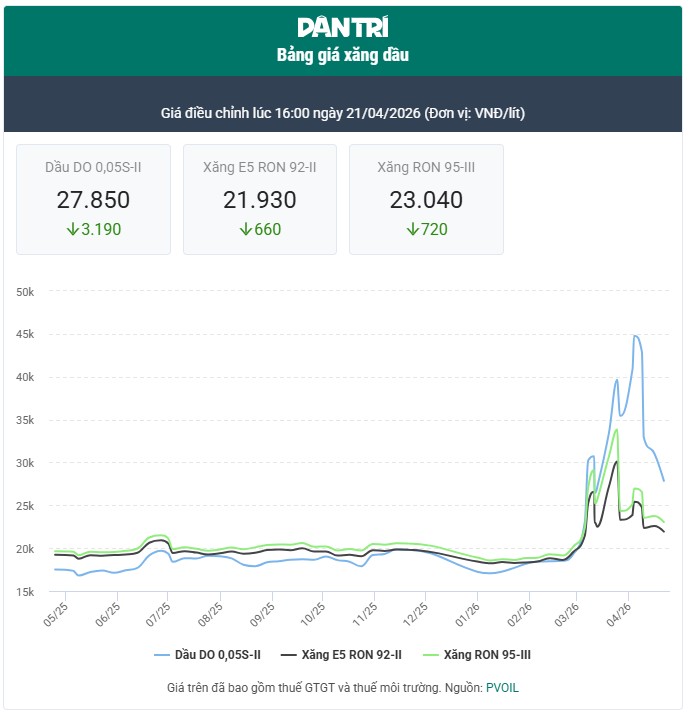The height and width of the screenshot is (715, 694).
Task: Click the green down arrow beside 720
Action: click(411, 229)
